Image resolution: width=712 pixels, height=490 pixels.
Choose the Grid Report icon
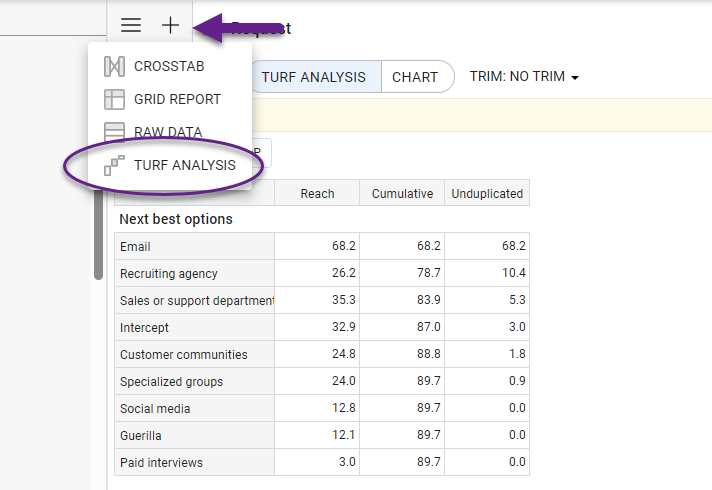pyautogui.click(x=115, y=100)
